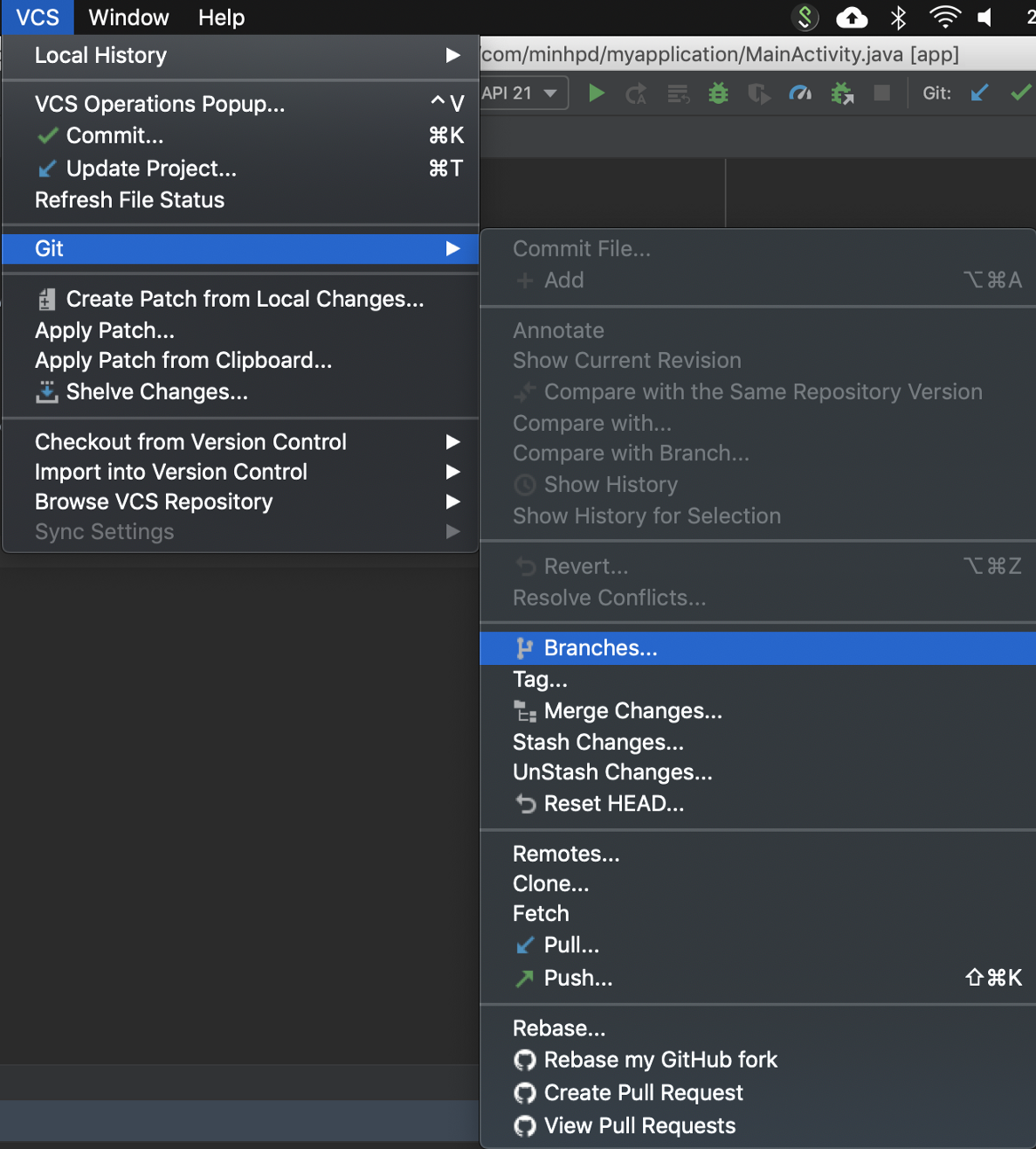Screen dimensions: 1036x1149
Task: Click the Git commit green checkmark in toolbar
Action: (x=1019, y=93)
